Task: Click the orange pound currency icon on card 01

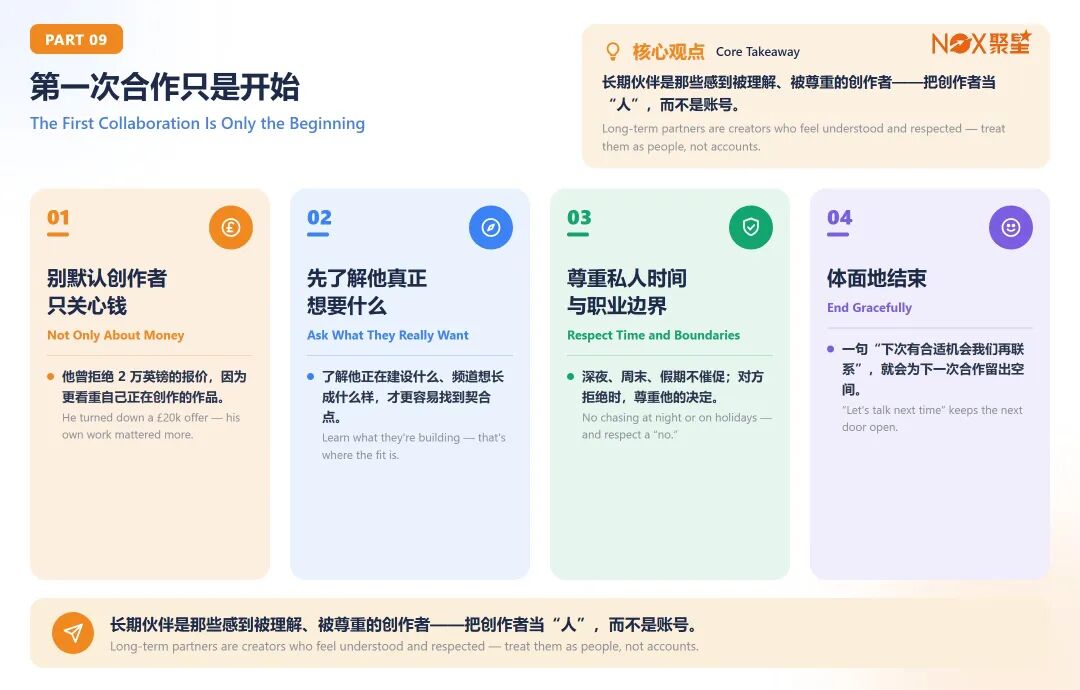Action: tap(231, 227)
